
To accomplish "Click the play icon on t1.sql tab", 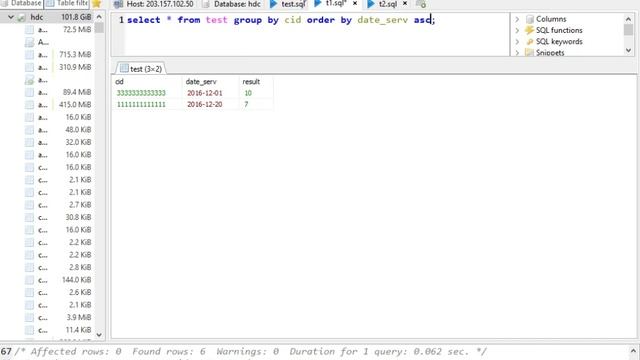I will coord(318,4).
